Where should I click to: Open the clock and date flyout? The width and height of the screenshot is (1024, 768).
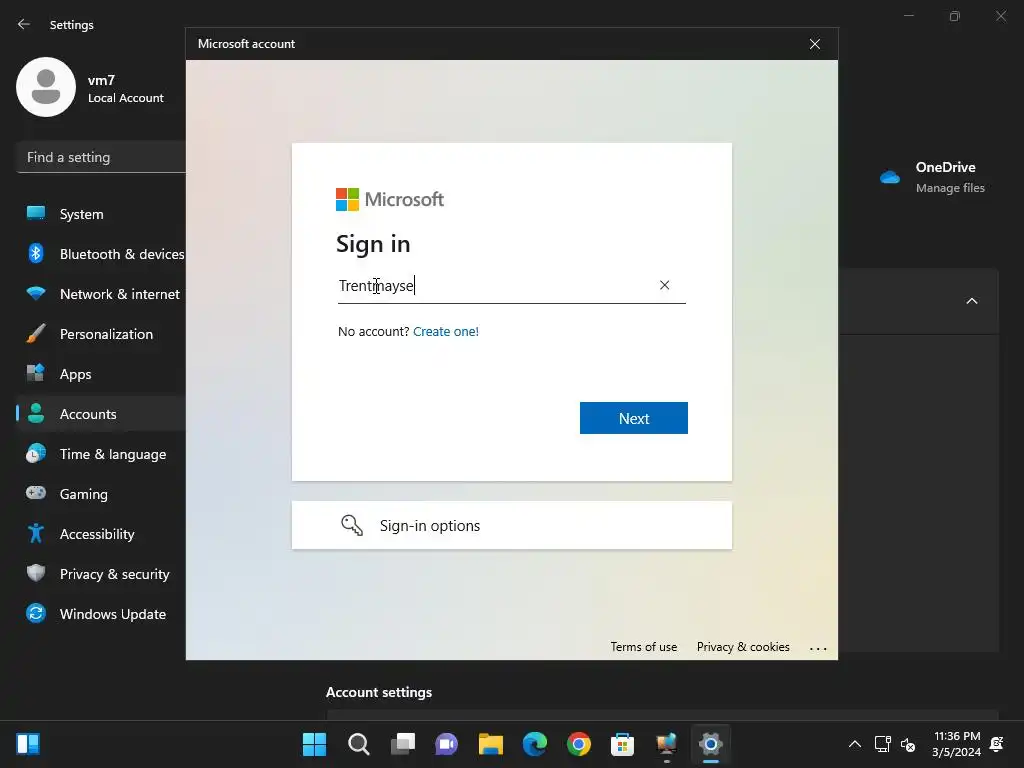click(x=956, y=744)
